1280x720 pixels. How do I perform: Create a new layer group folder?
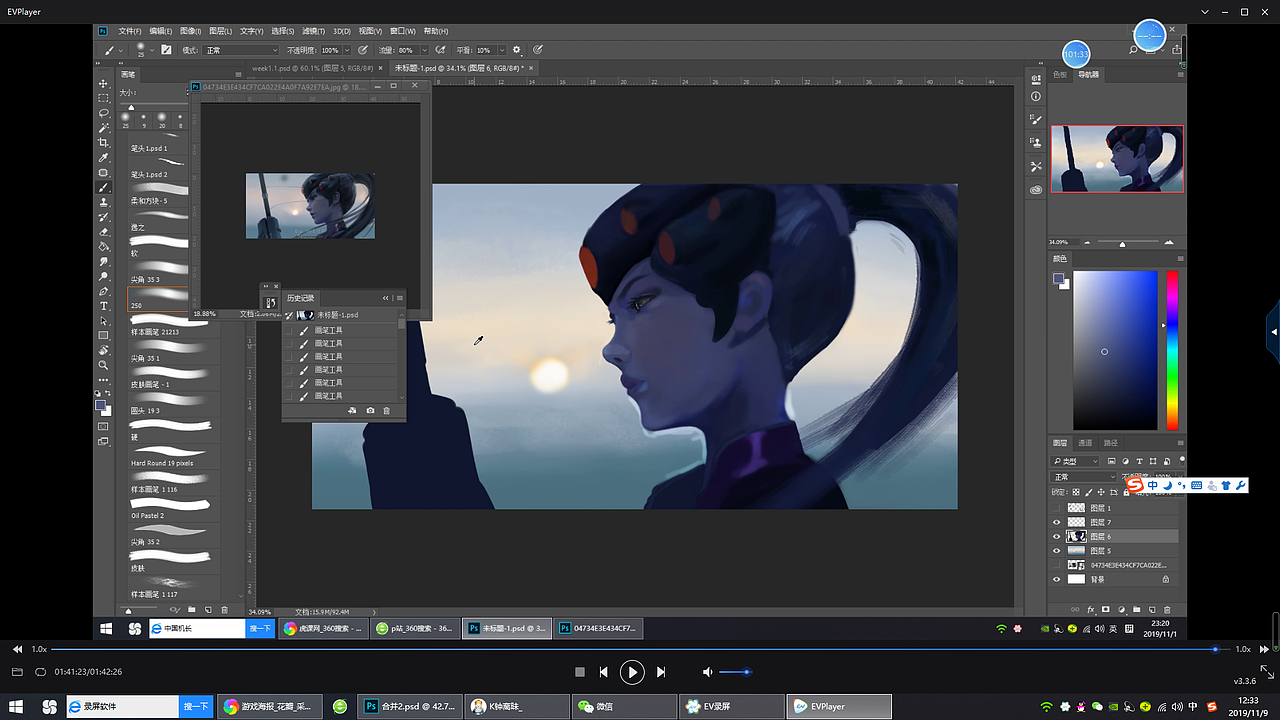(x=1137, y=609)
